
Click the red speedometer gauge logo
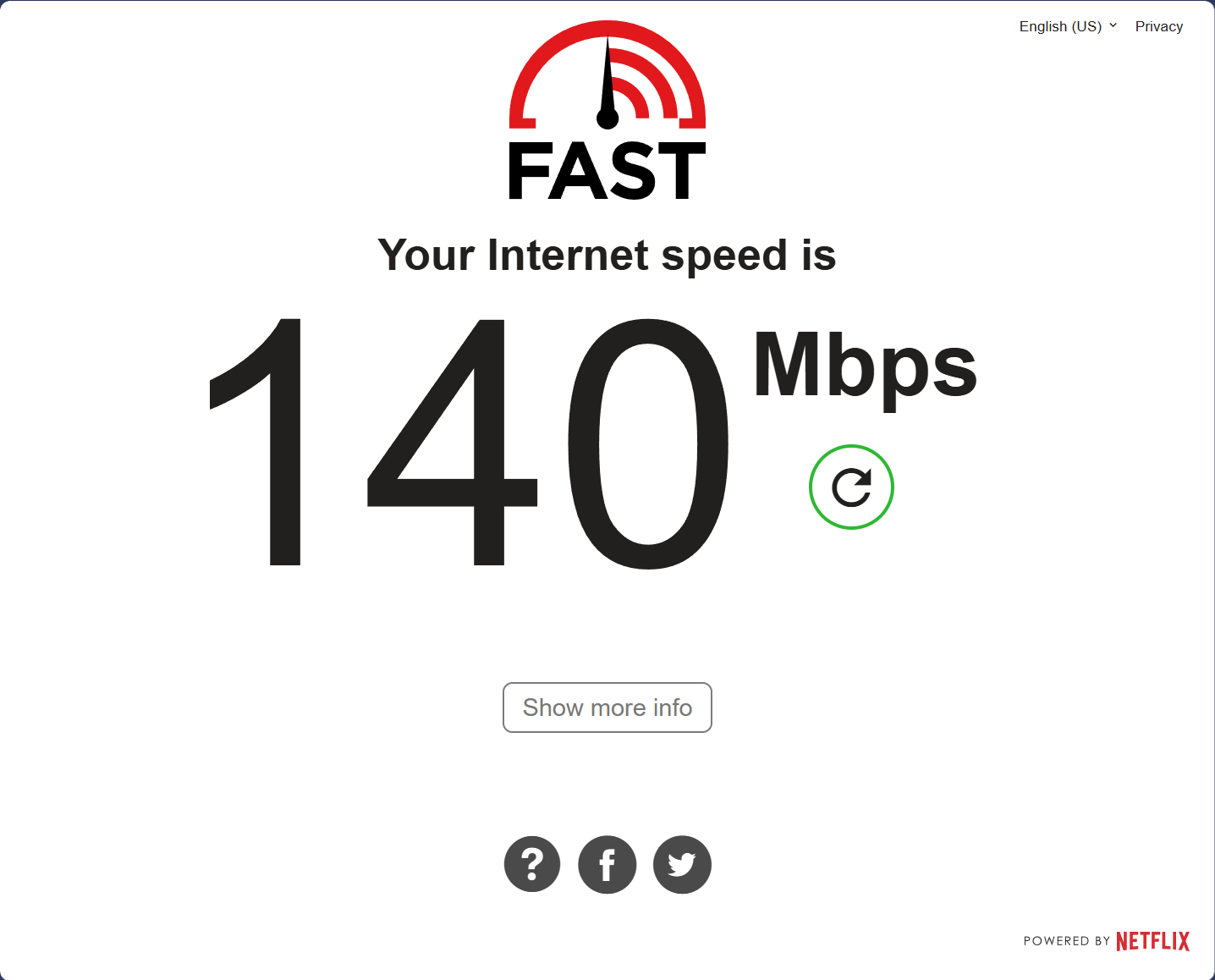coord(607,74)
